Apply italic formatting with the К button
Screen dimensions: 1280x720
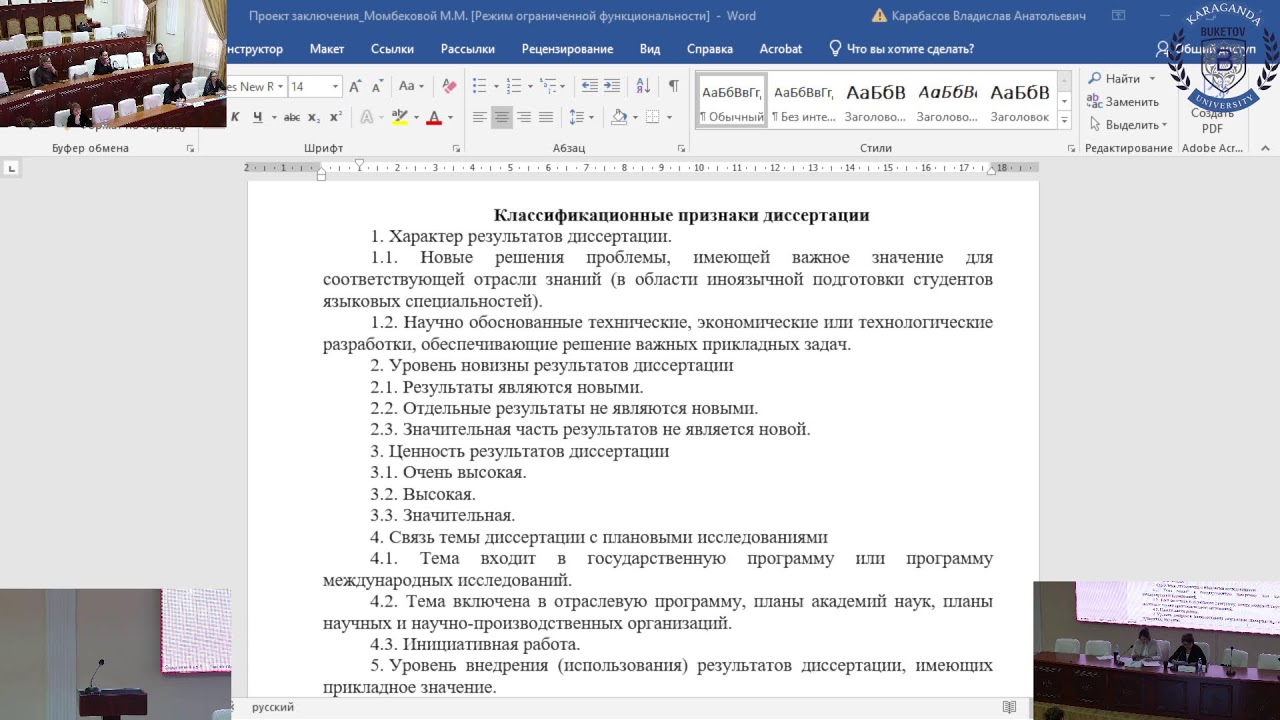(236, 117)
